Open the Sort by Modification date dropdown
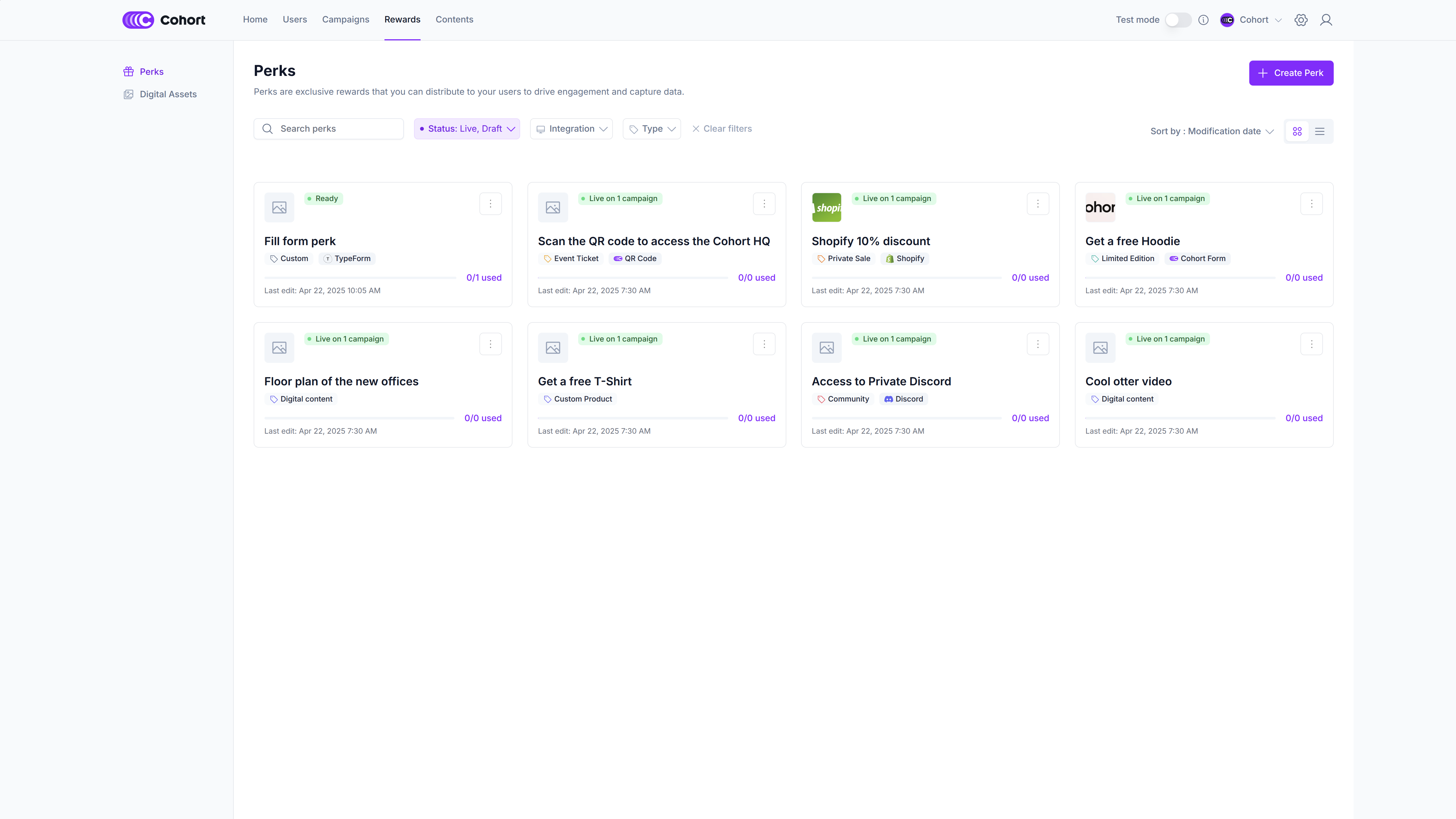The width and height of the screenshot is (1456, 819). 1212,131
